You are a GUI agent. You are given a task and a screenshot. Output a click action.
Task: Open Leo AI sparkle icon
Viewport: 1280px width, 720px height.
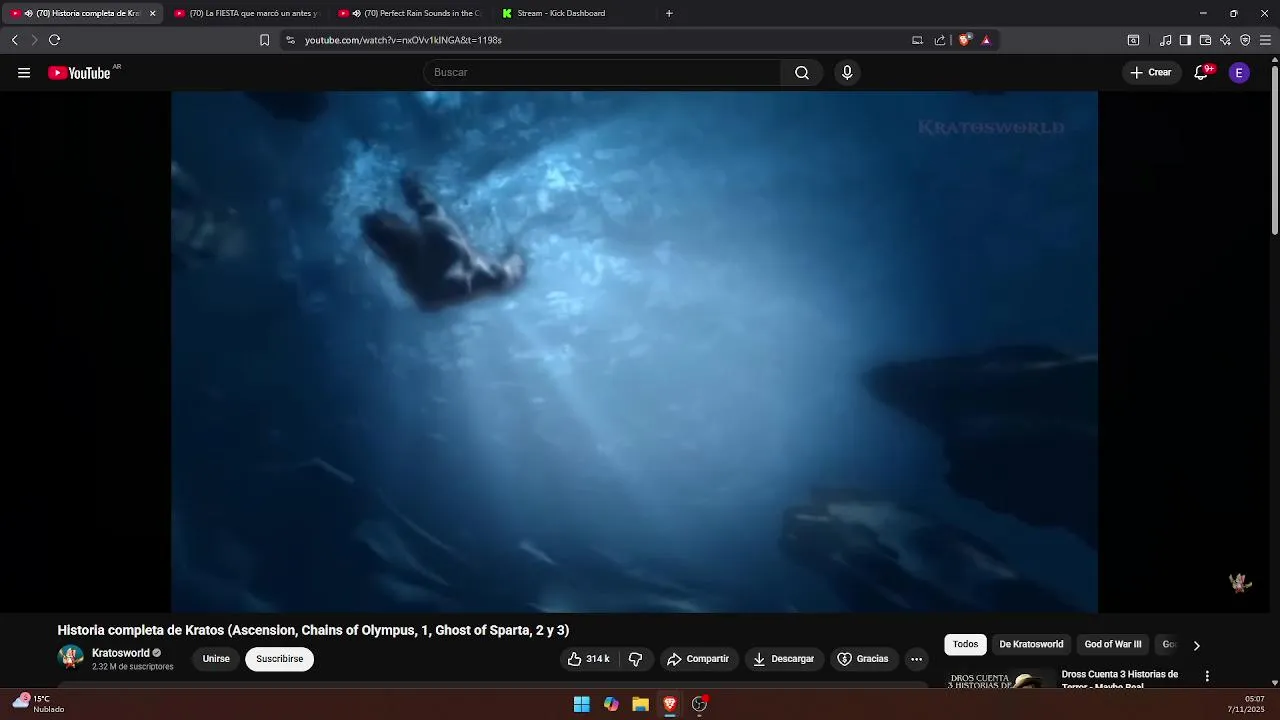(1225, 40)
